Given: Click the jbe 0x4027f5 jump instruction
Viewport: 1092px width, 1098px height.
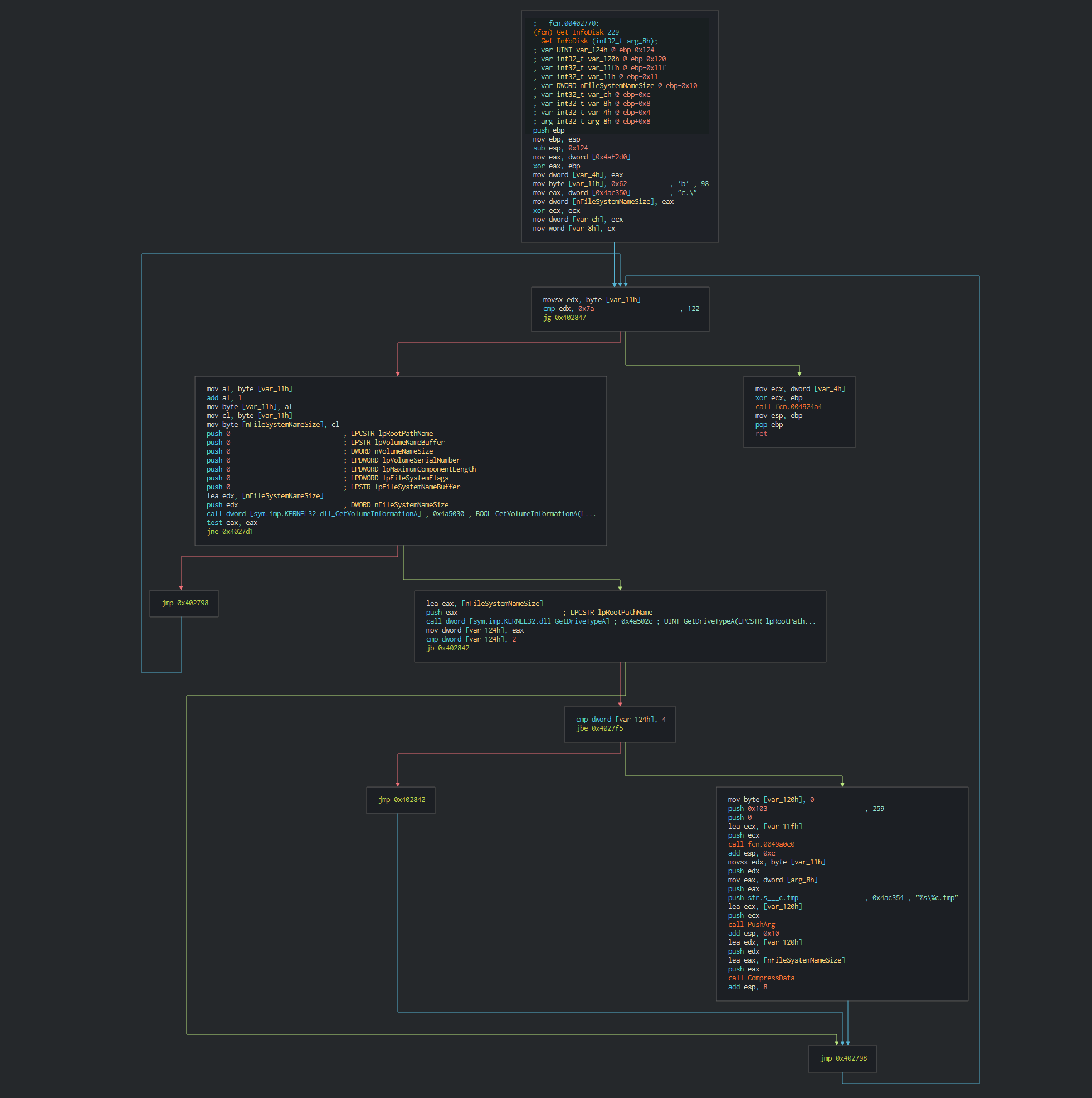Looking at the screenshot, I should (x=599, y=728).
